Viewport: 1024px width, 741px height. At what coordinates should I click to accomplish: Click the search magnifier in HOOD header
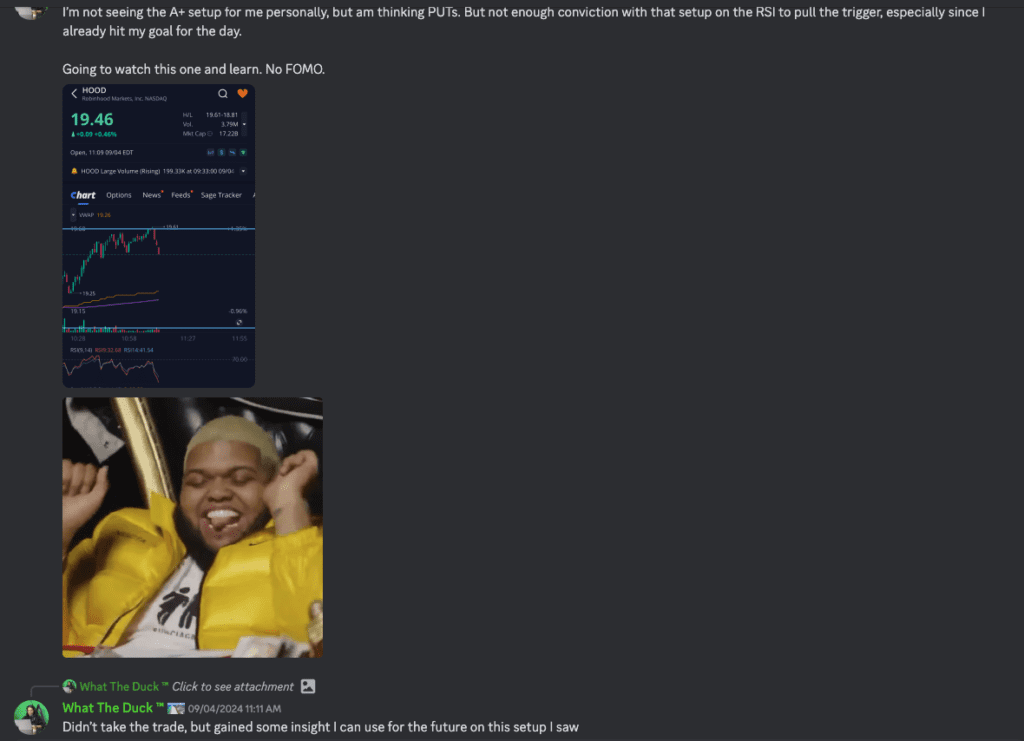pyautogui.click(x=223, y=93)
